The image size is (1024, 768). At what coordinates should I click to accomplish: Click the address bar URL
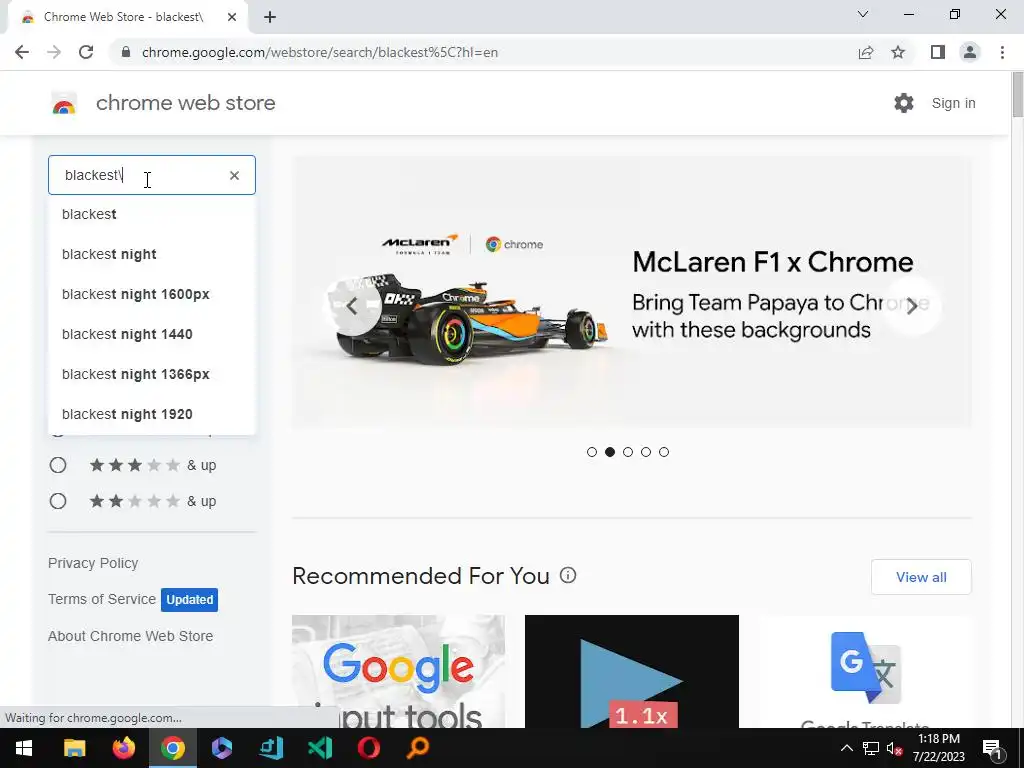(x=320, y=52)
